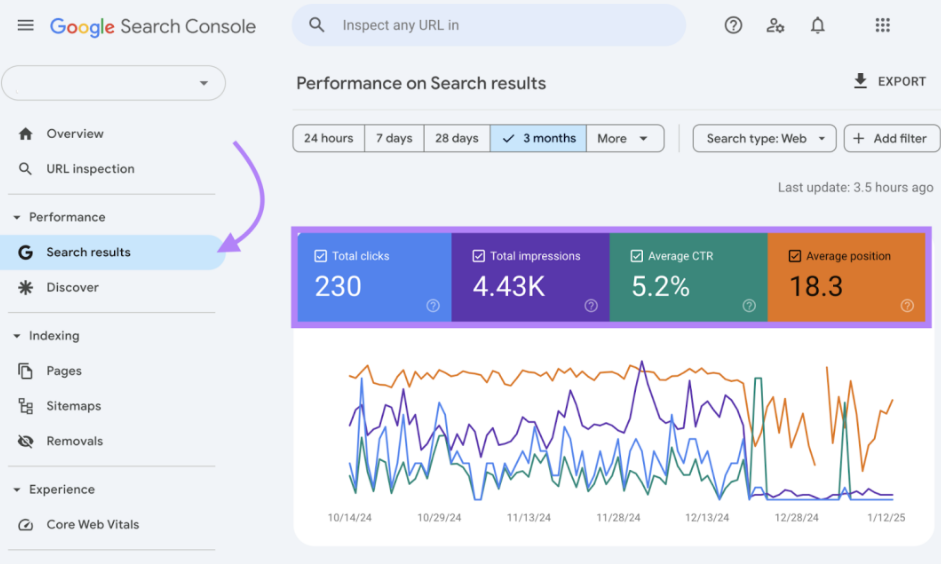This screenshot has height=583, width=941.
Task: Open the Removals page
Action: 74,441
